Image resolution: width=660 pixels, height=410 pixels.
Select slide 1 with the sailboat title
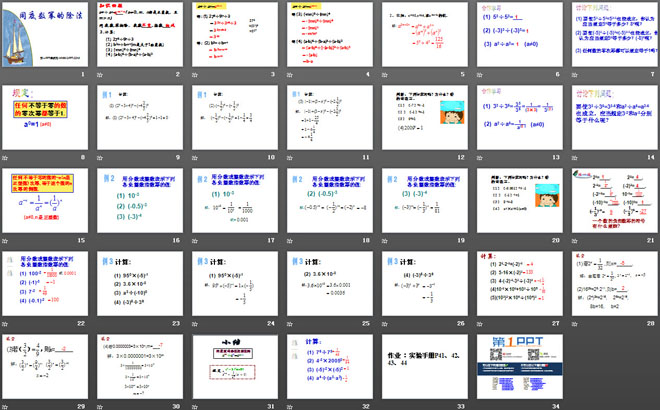click(x=47, y=37)
